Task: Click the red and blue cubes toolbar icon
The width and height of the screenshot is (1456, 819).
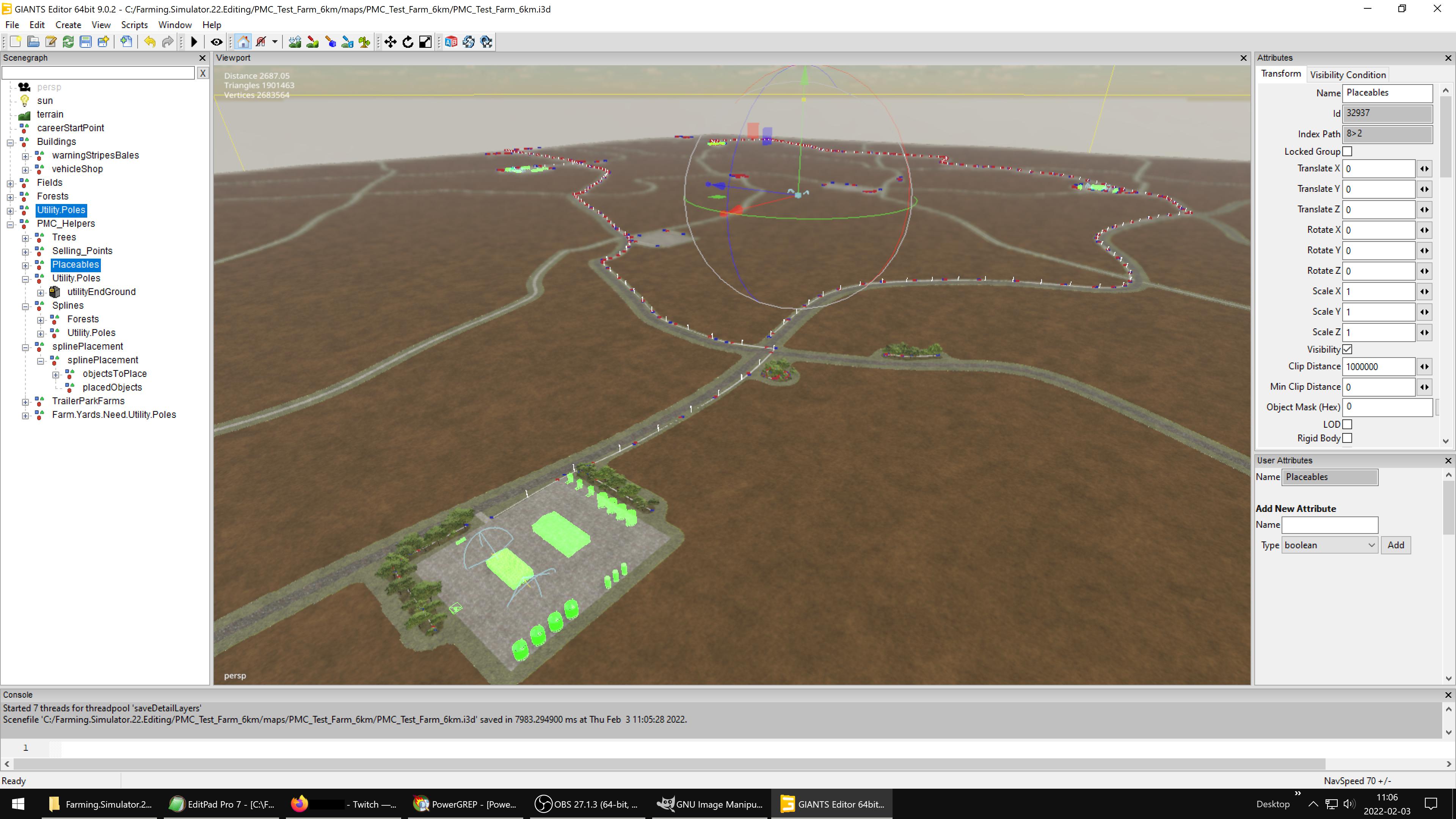Action: pos(451,42)
